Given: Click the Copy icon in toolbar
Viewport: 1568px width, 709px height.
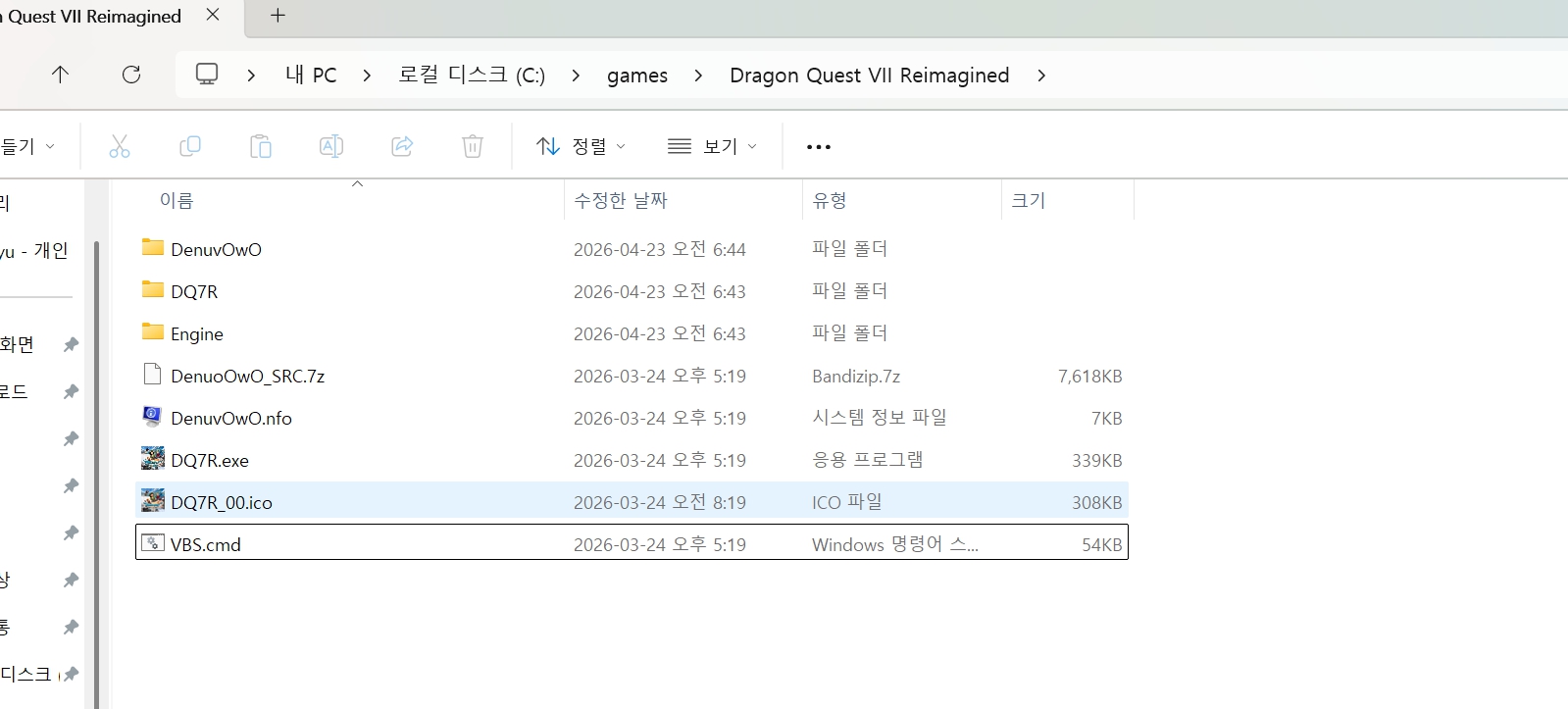Looking at the screenshot, I should click(190, 147).
